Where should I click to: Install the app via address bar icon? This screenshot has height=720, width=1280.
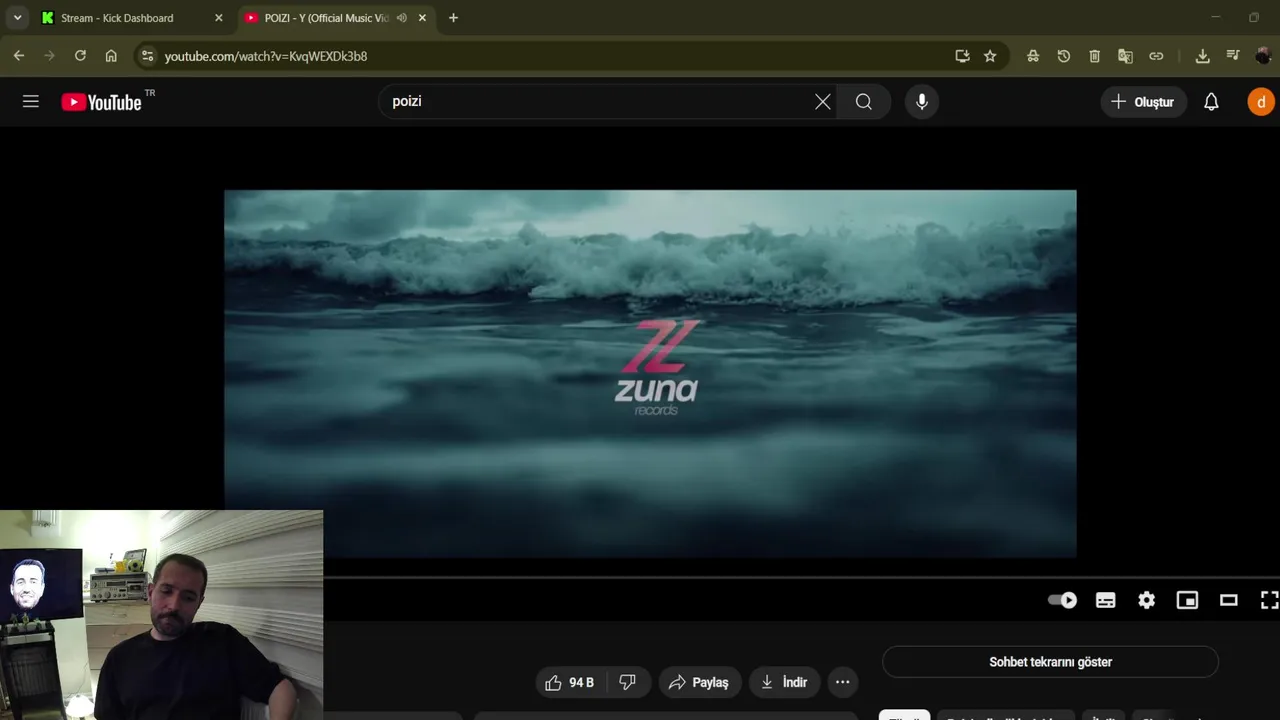[962, 56]
